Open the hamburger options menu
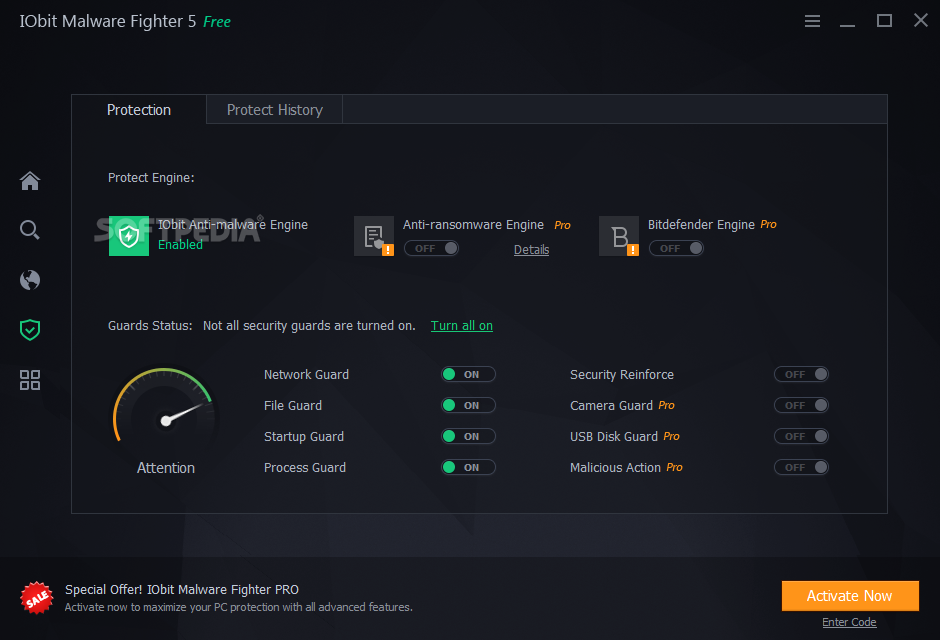This screenshot has width=940, height=640. click(812, 22)
